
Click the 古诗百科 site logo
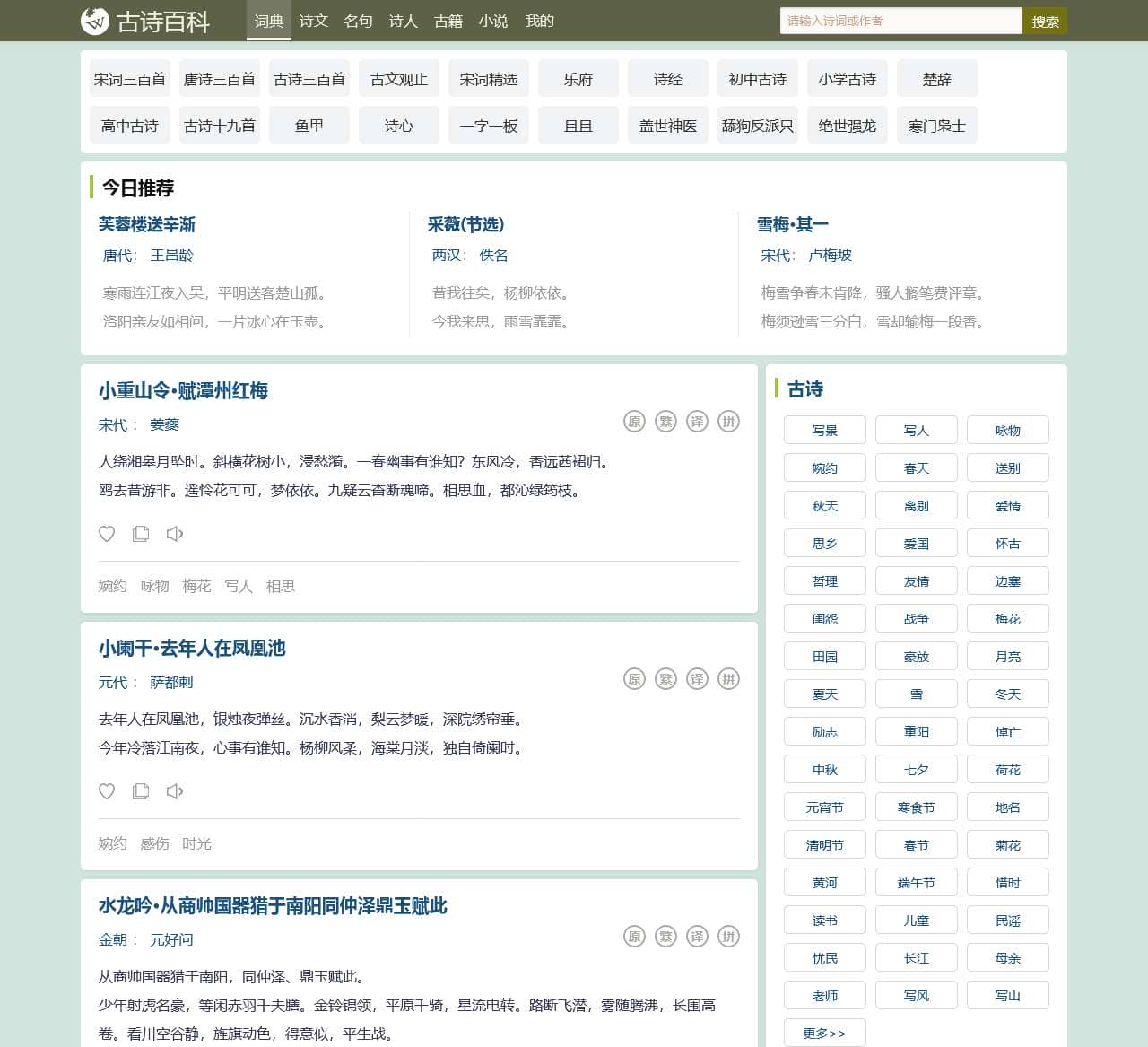145,21
